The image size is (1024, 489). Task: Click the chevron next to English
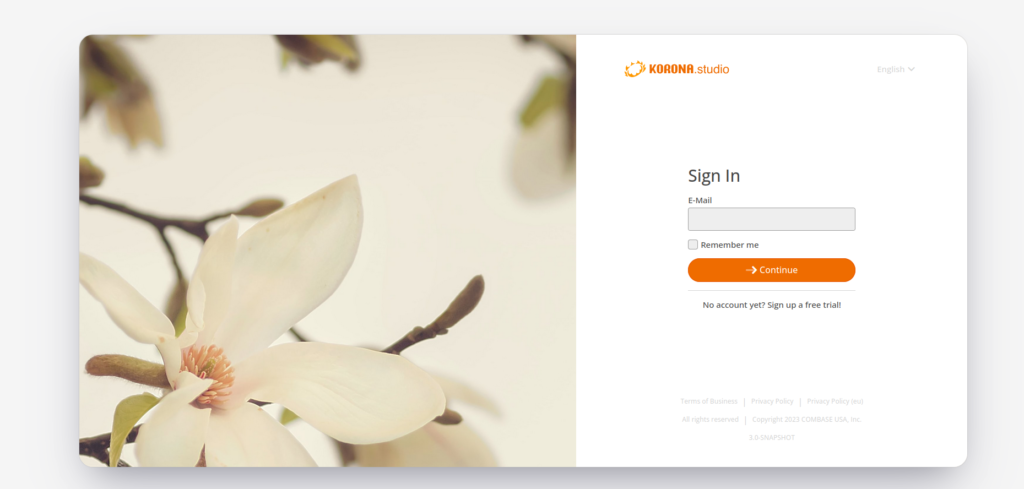click(911, 69)
